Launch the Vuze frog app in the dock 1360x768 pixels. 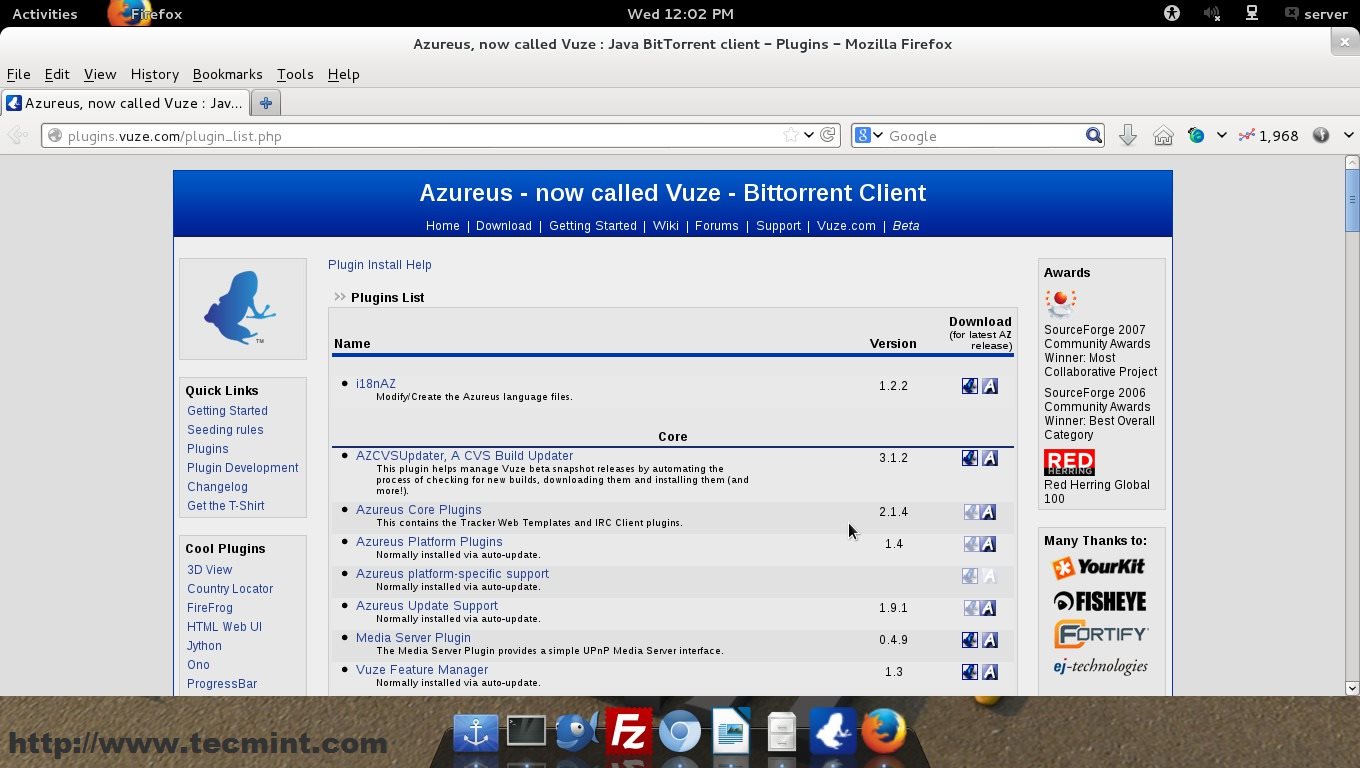833,733
